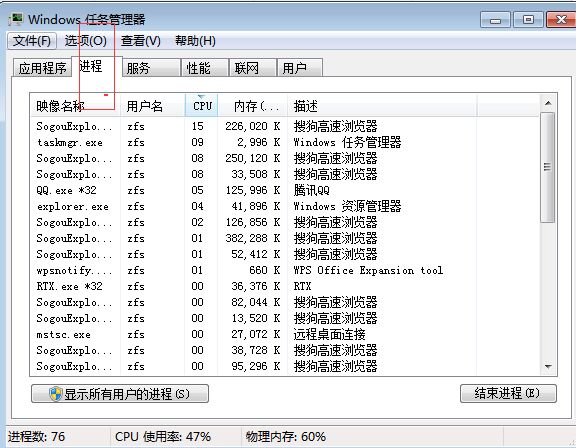Screen dimensions: 576x448
Task: Select SogouExplo process using 82,044 K
Action: [x=285, y=302]
